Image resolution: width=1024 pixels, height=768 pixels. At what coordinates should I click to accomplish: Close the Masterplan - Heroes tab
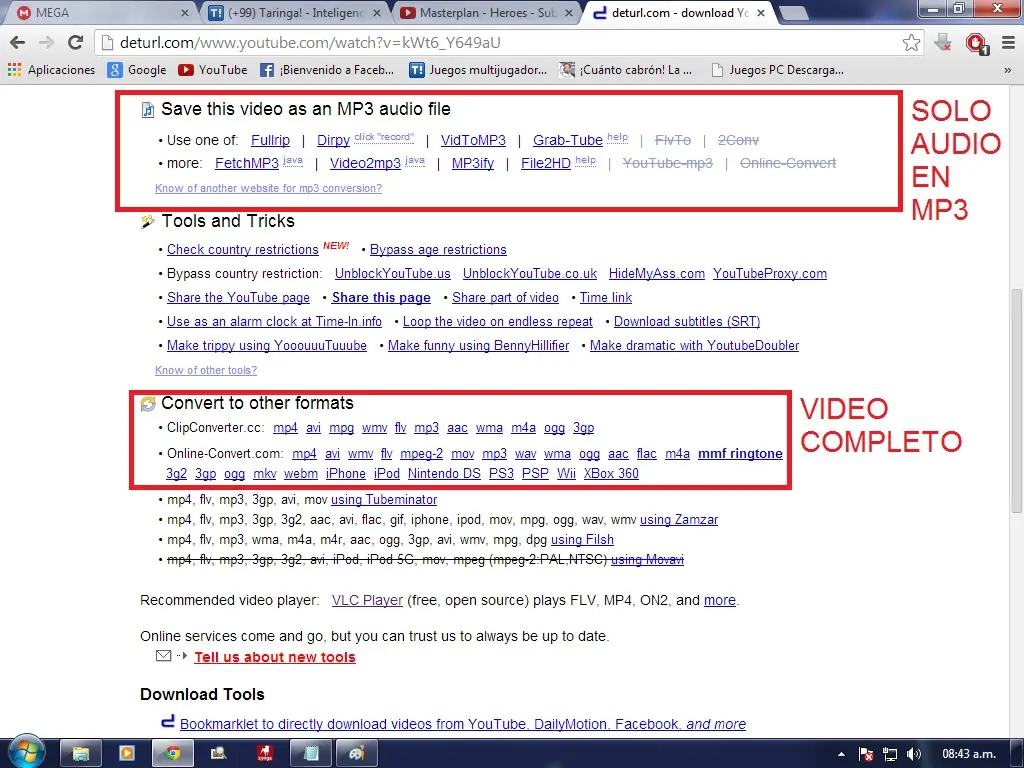point(569,12)
